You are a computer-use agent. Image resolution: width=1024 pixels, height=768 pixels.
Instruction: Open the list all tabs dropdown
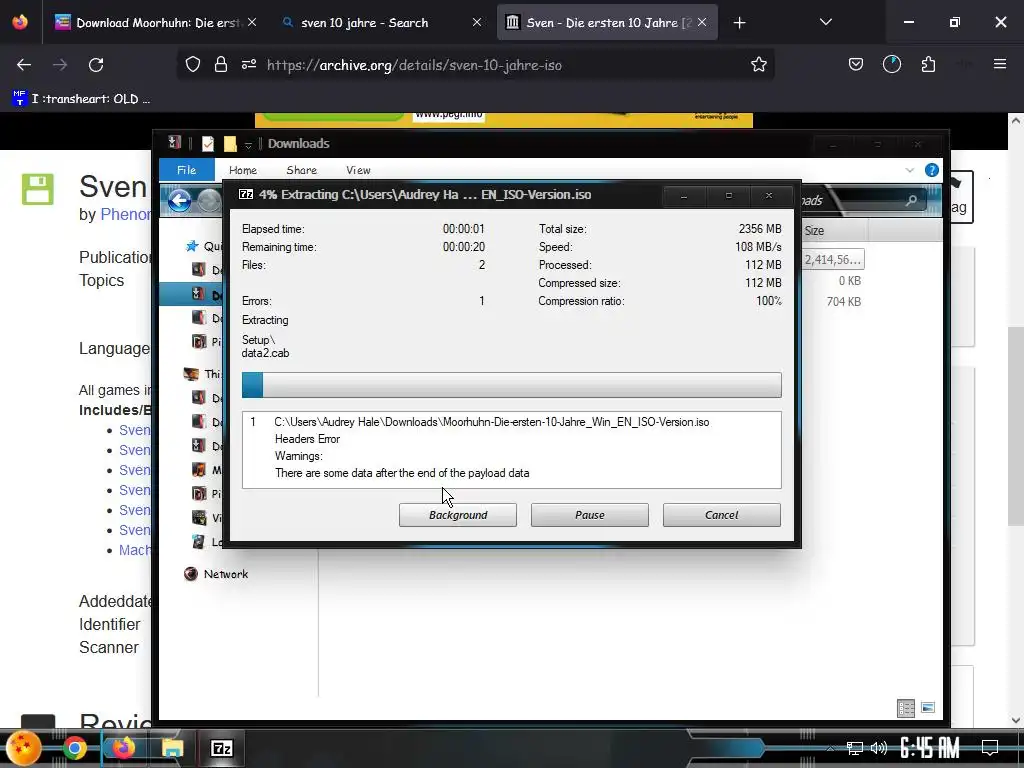(825, 23)
